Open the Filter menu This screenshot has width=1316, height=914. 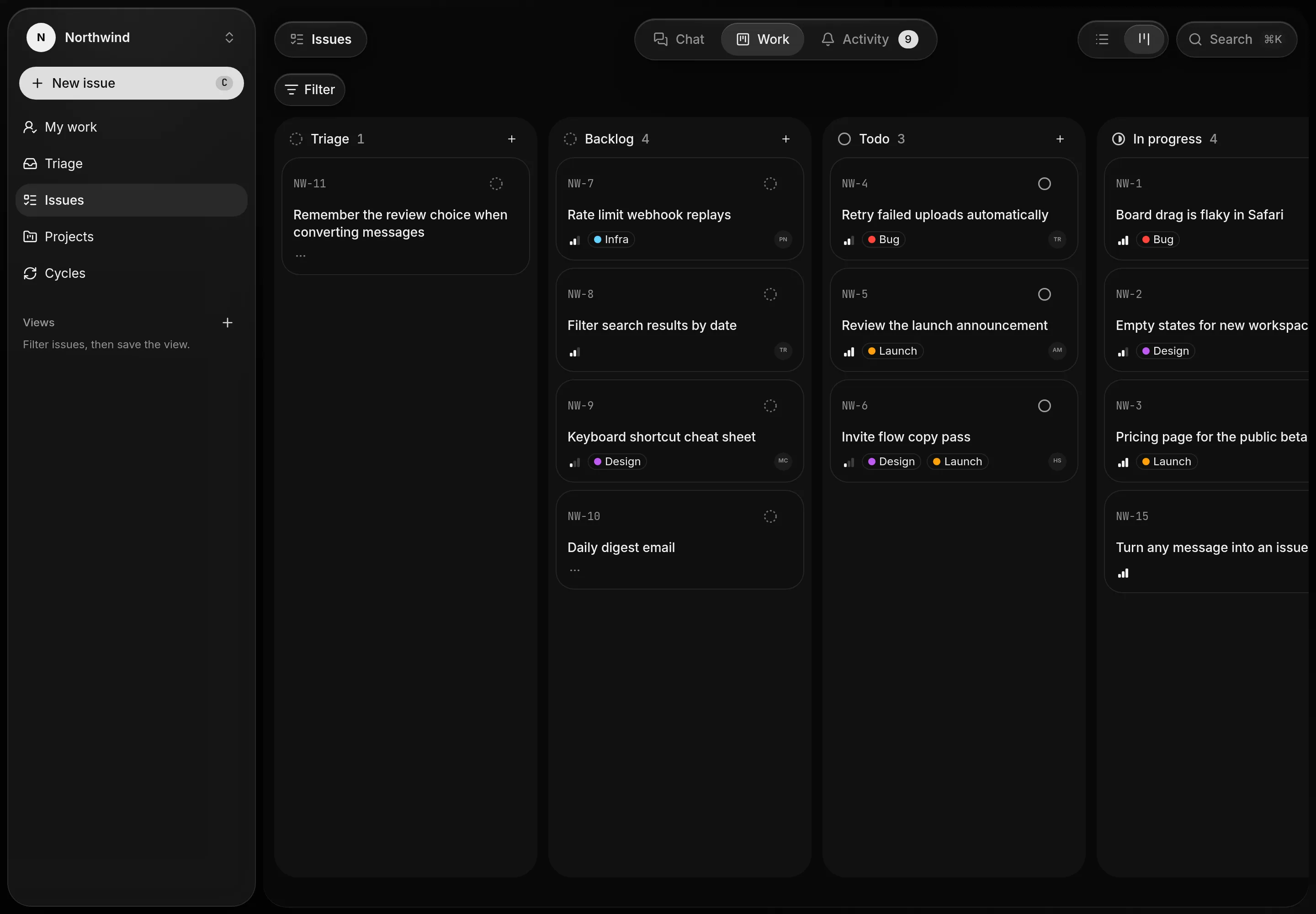310,89
